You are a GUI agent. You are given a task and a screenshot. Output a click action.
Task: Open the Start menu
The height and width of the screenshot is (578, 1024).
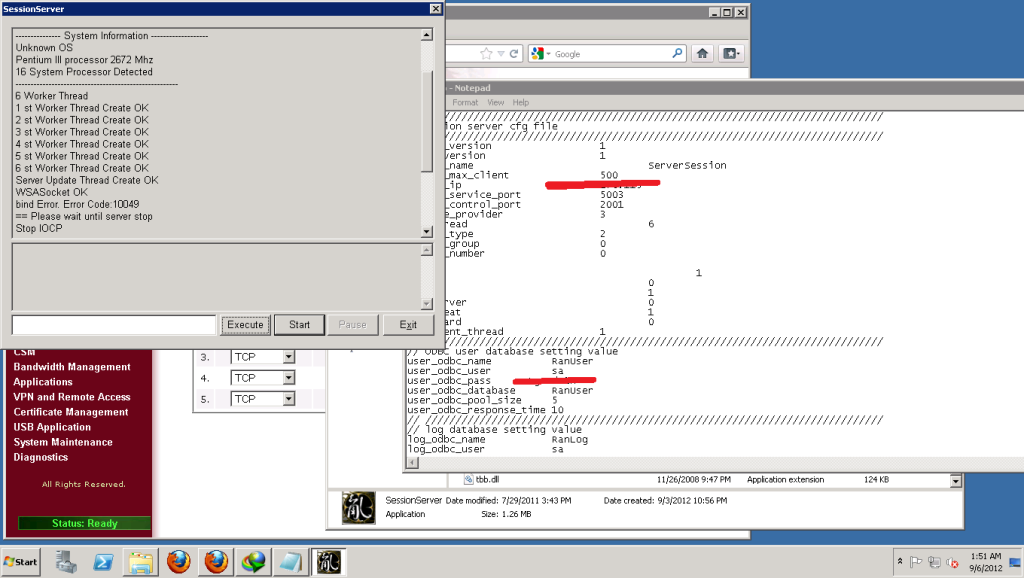click(20, 562)
